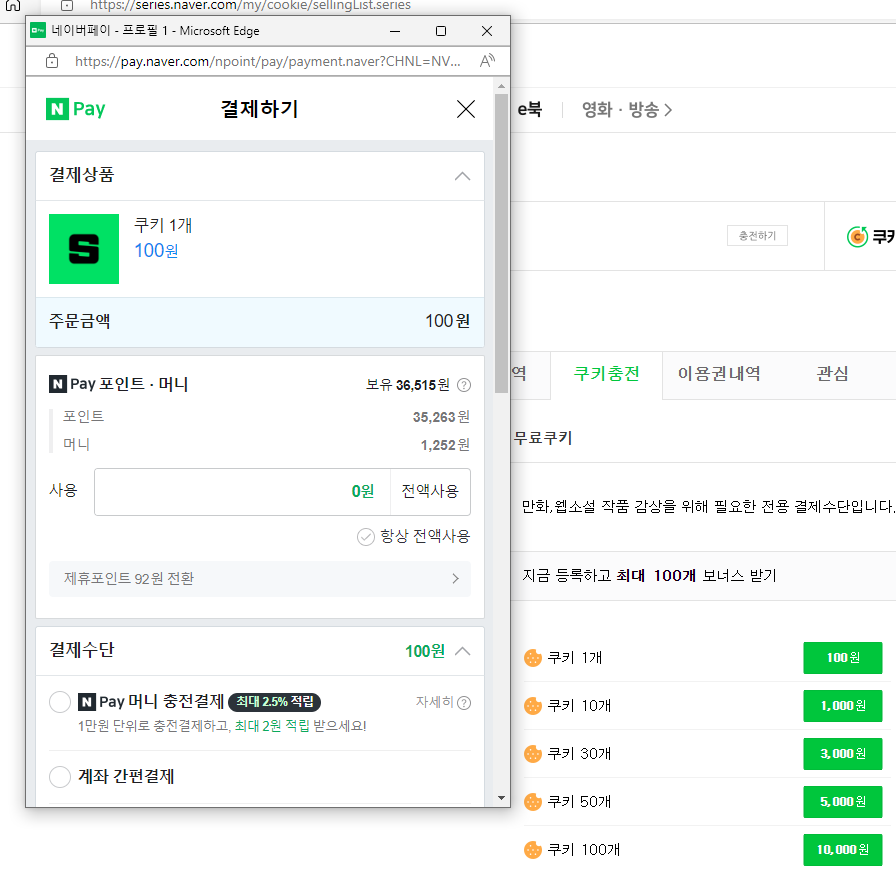
Task: Click the 머니 1,252원 row
Action: click(x=266, y=444)
